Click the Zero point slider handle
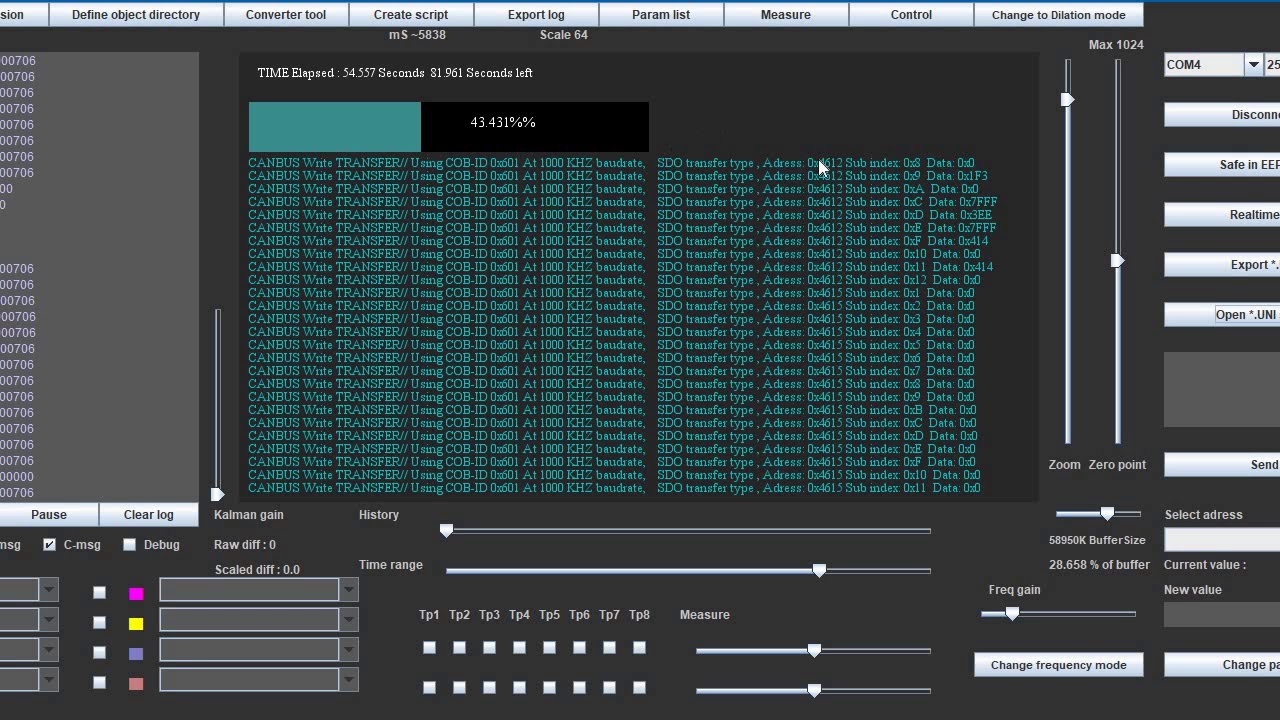1280x720 pixels. pos(1118,261)
